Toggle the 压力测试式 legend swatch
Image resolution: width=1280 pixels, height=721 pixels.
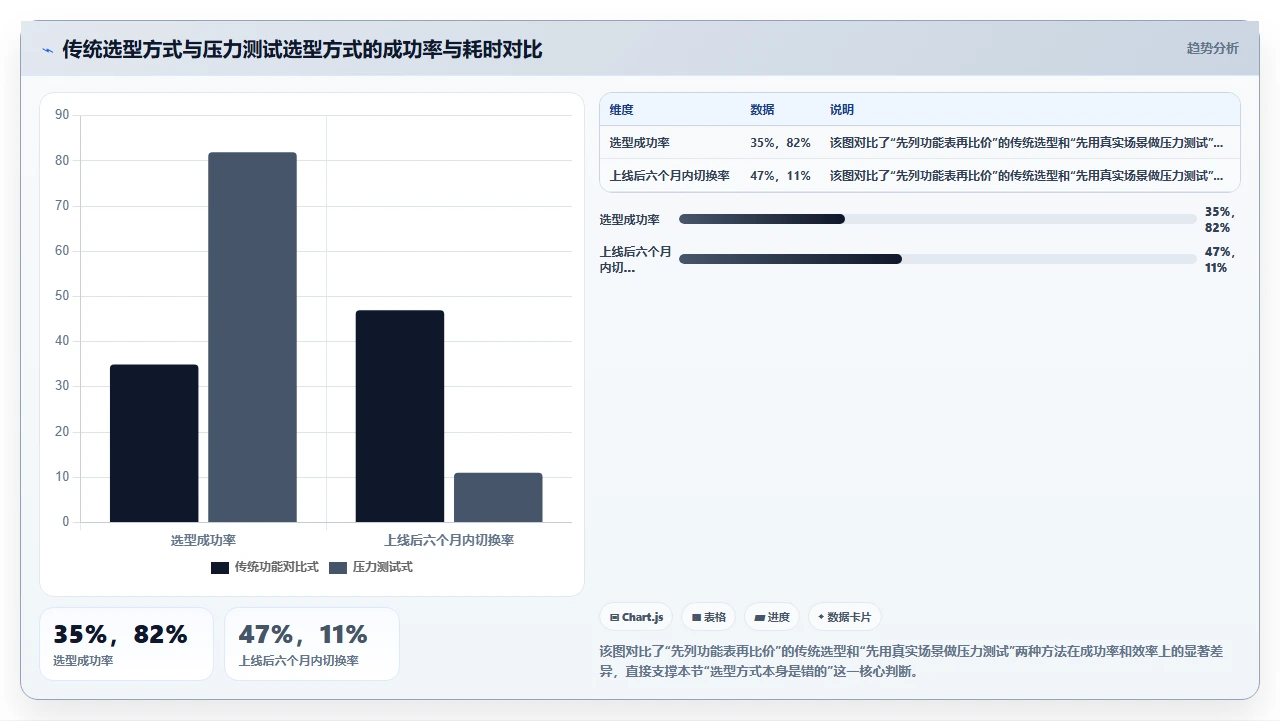(x=338, y=568)
